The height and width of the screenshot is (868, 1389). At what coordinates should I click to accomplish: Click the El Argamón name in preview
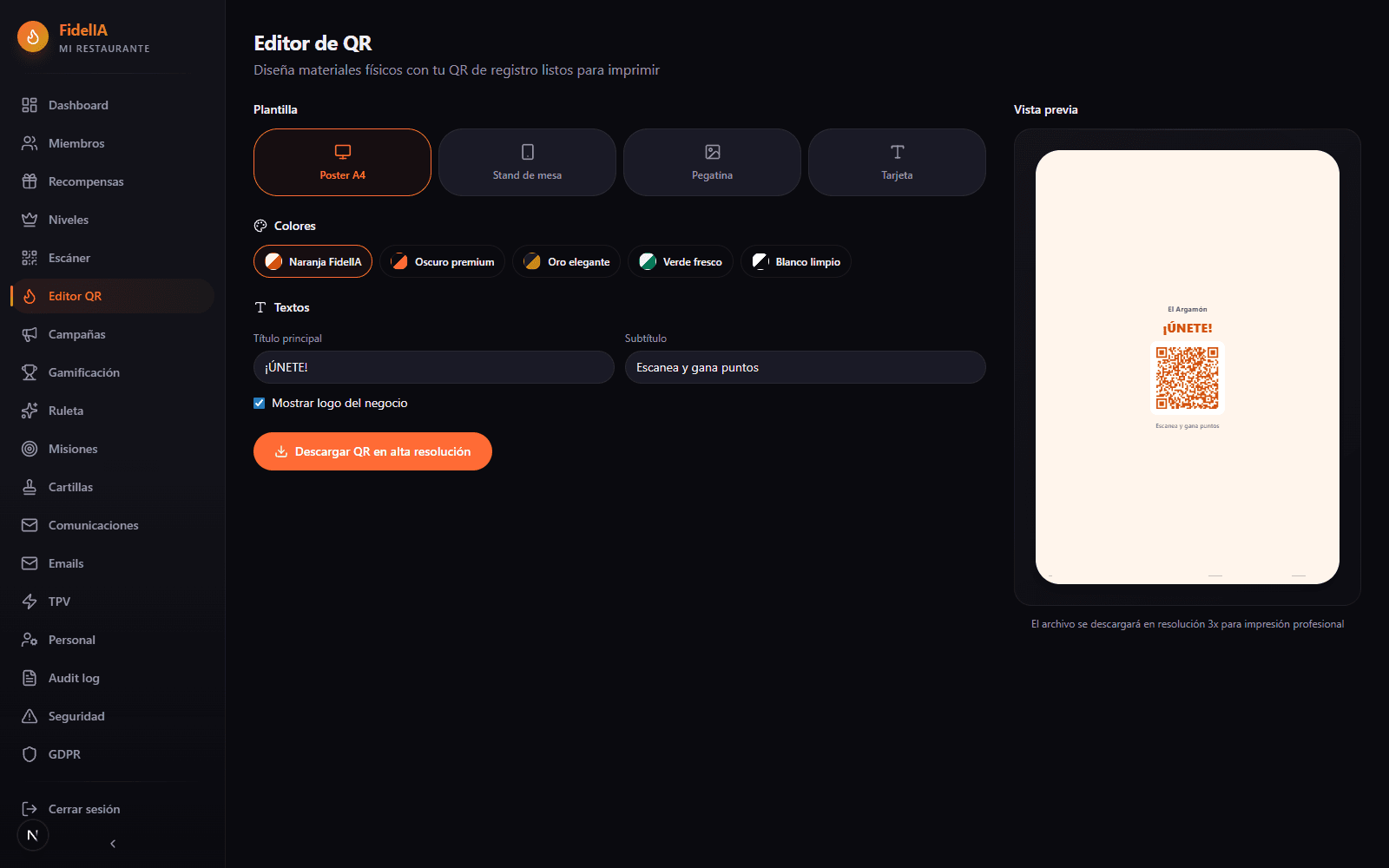[x=1188, y=309]
